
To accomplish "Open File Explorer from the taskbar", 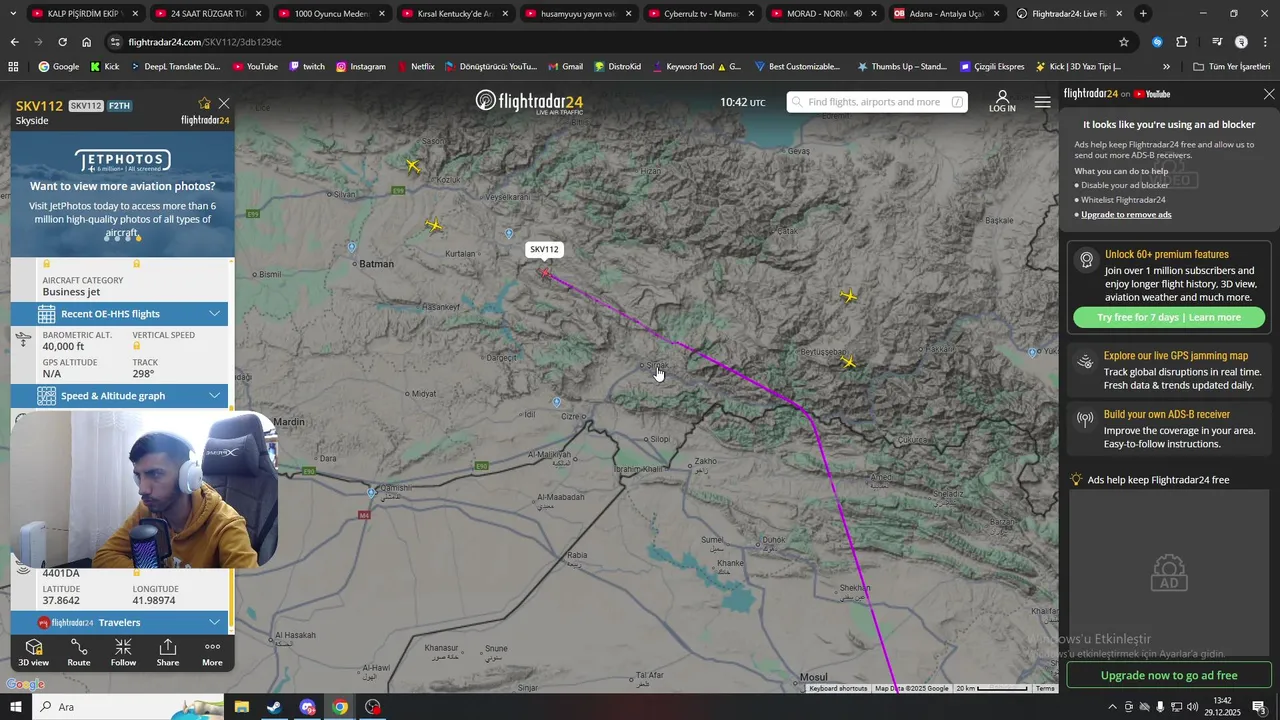I will click(242, 707).
